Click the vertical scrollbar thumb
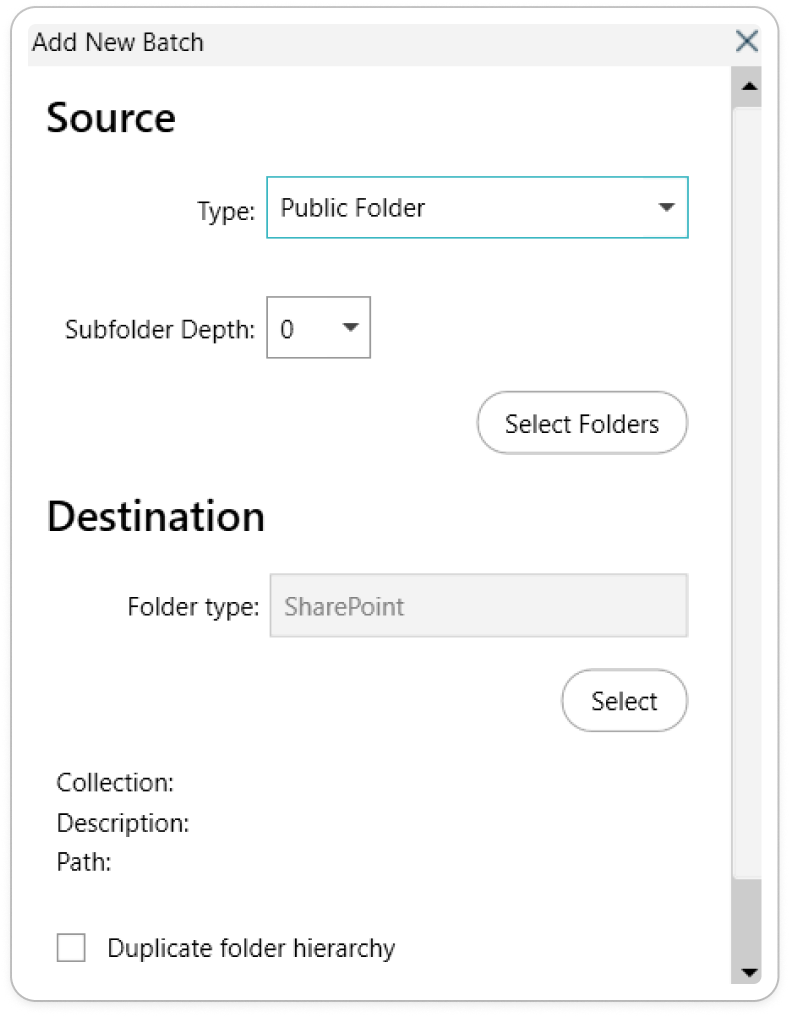 (747, 492)
